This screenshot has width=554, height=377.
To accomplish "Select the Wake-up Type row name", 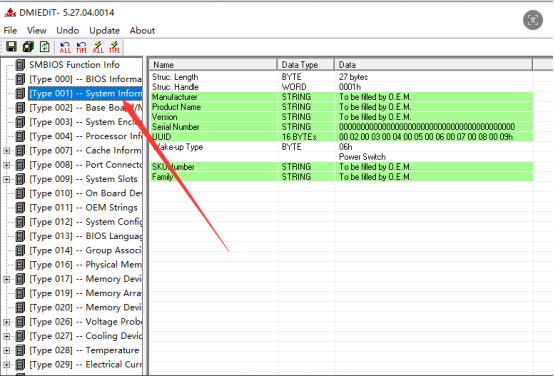I will coord(178,147).
